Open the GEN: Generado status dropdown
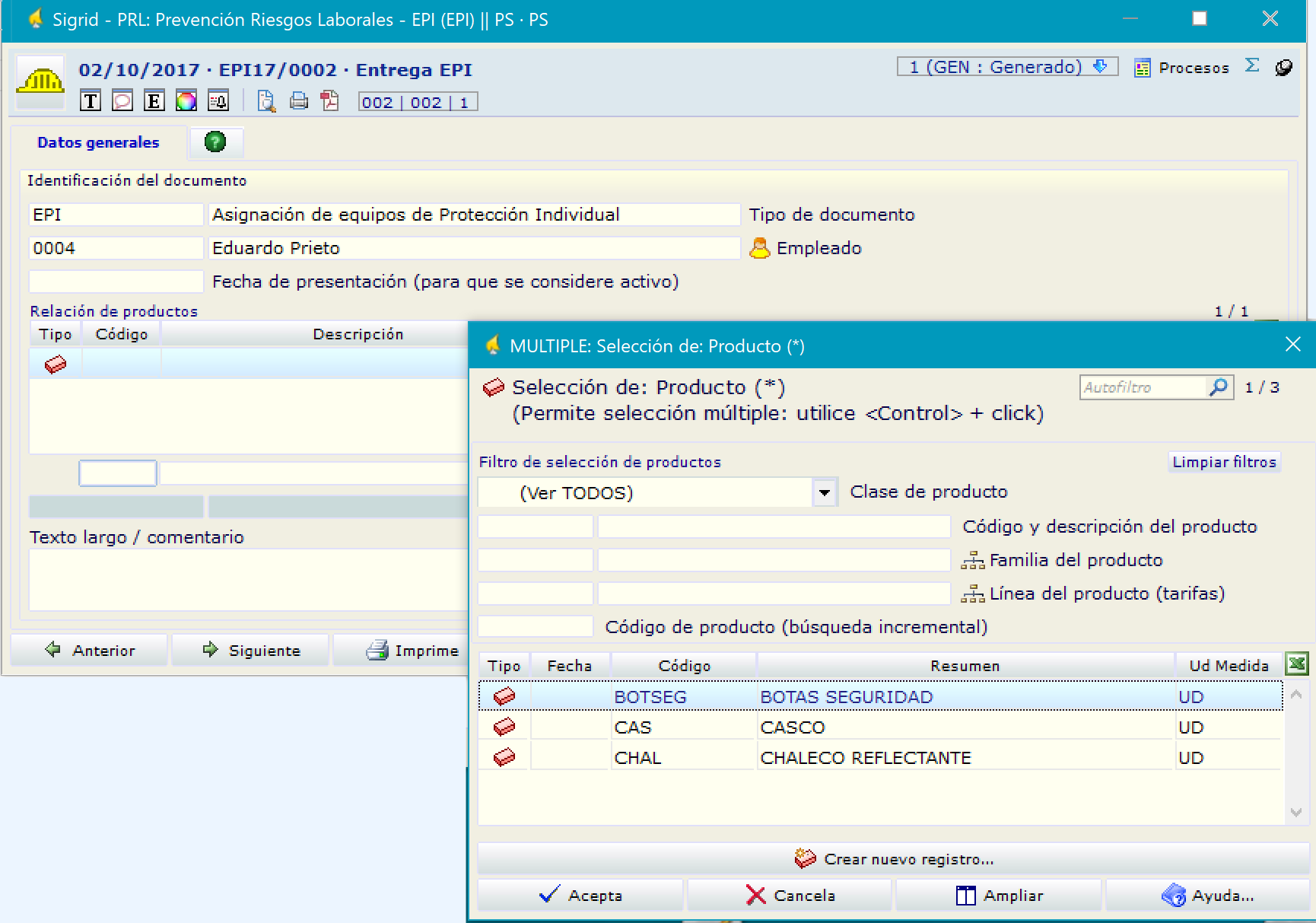Screen dimensions: 1316x923 point(1007,67)
